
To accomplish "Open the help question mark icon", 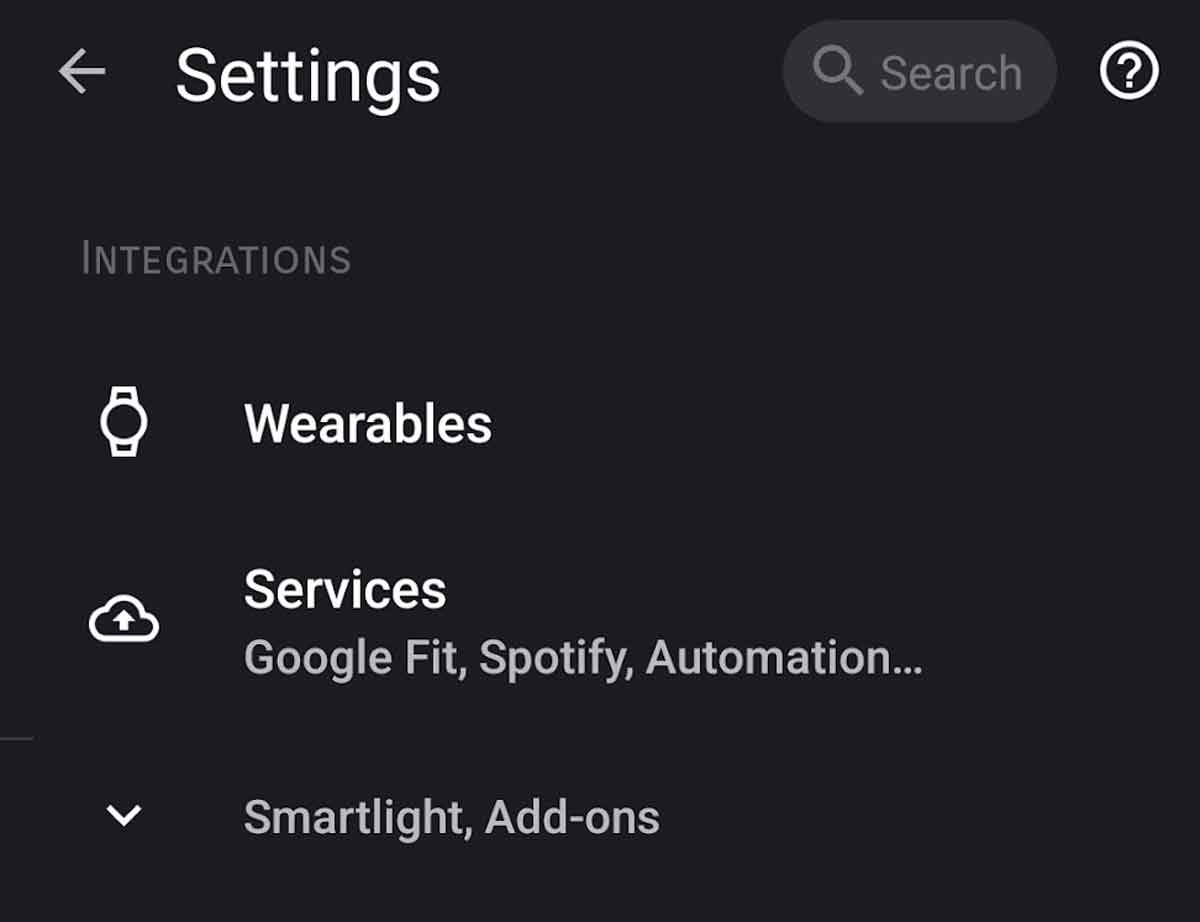I will [1128, 71].
